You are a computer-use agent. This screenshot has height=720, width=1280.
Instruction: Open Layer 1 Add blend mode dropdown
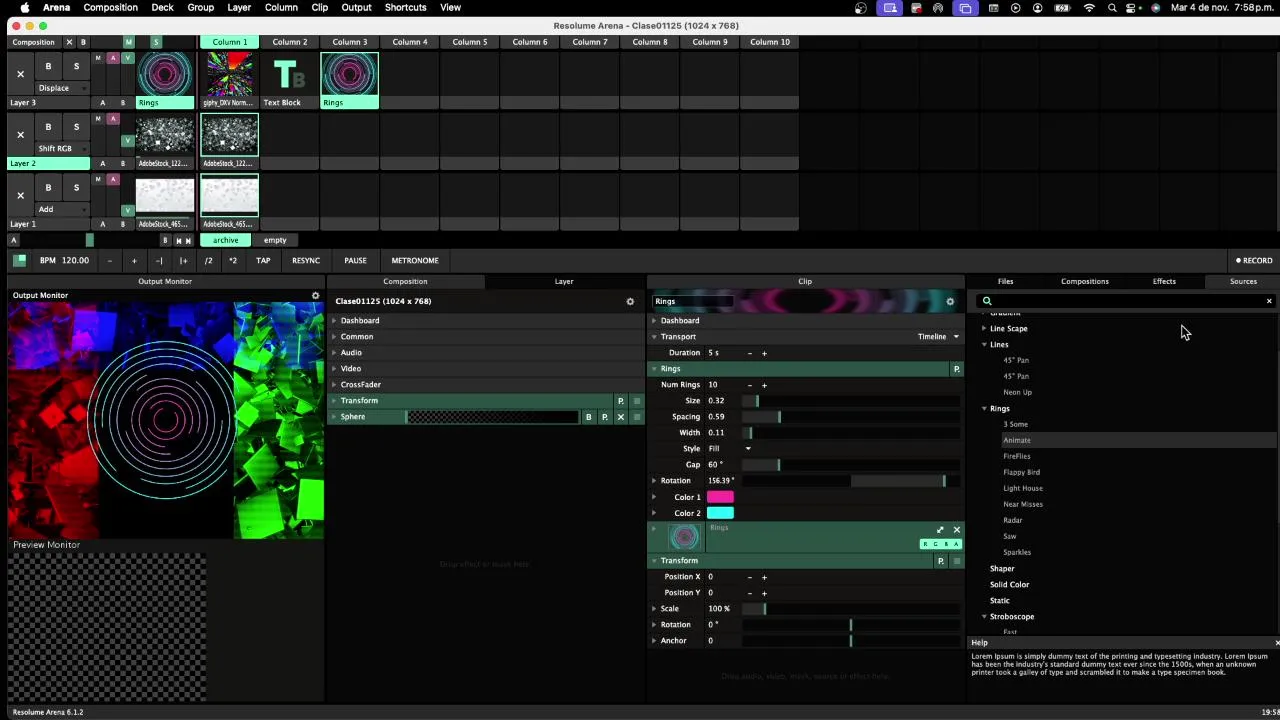pyautogui.click(x=62, y=209)
